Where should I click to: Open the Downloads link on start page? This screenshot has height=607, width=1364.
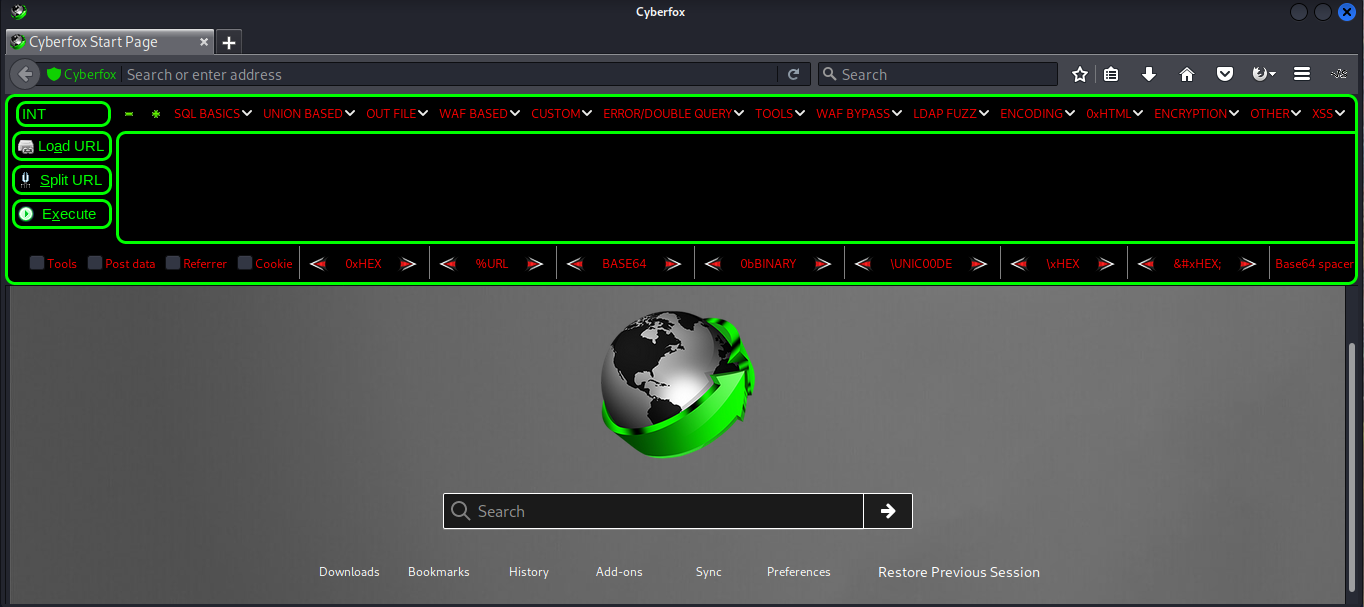pos(349,572)
